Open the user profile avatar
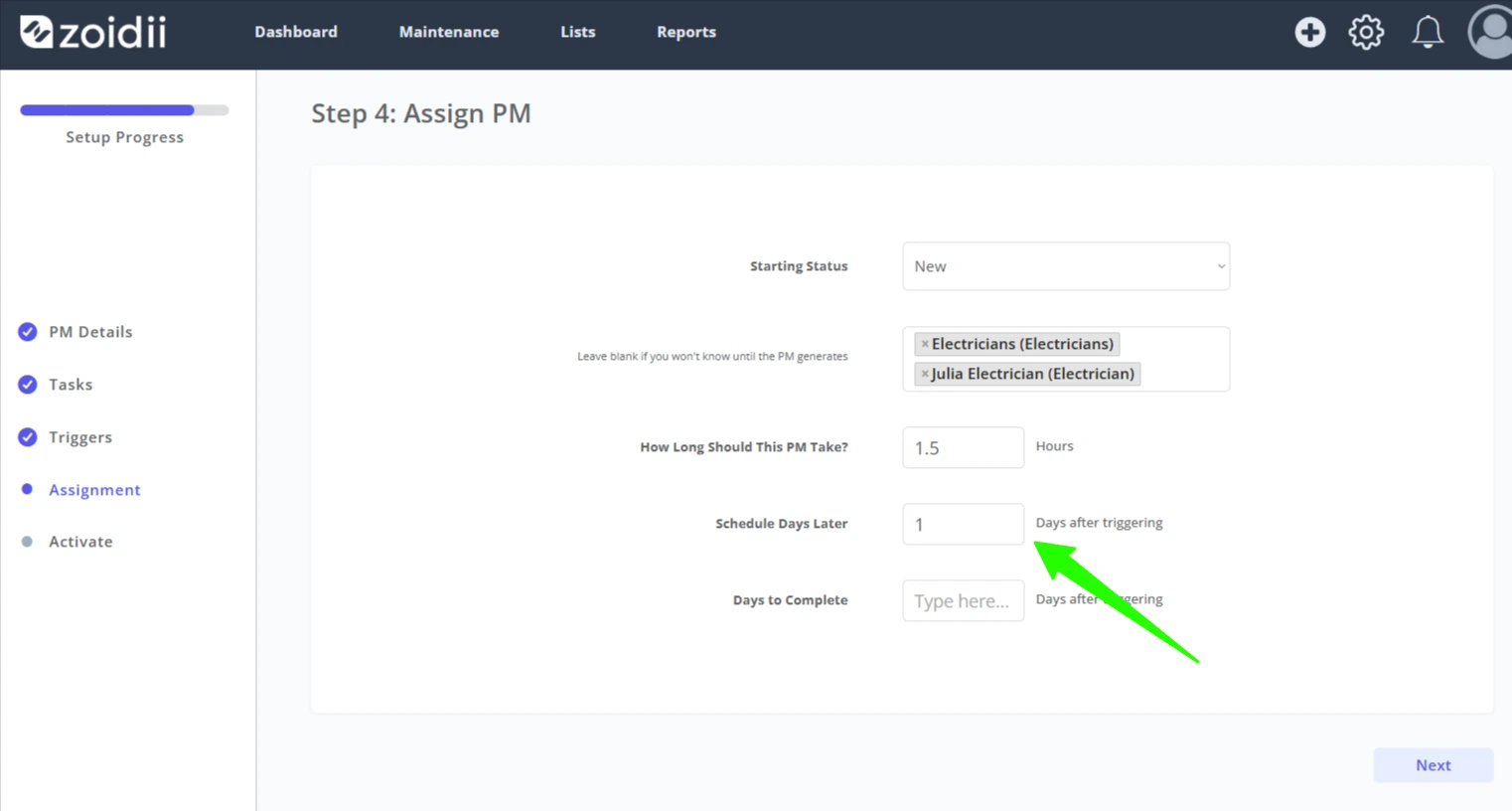Viewport: 1512px width, 811px height. (x=1490, y=32)
